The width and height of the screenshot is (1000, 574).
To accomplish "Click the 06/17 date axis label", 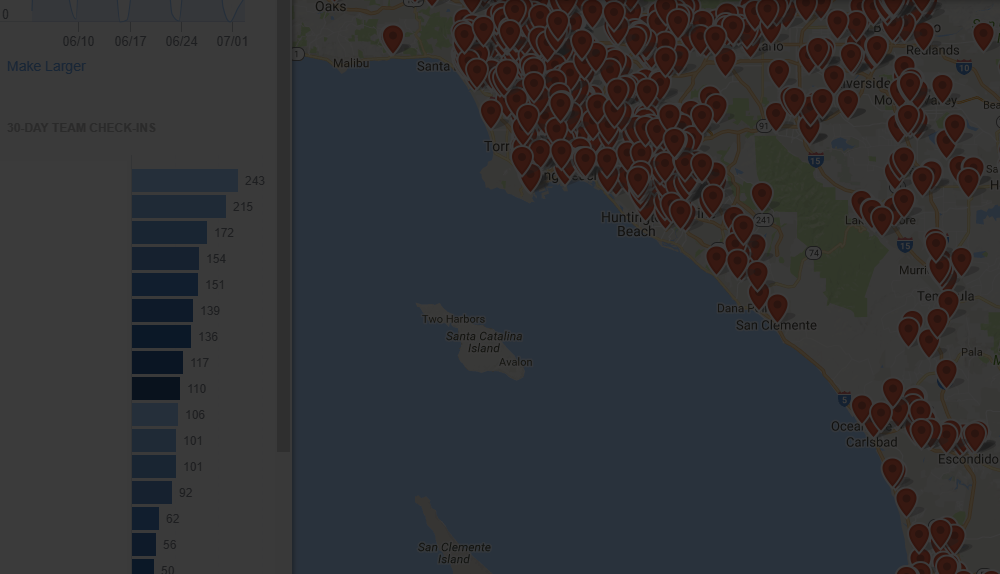I will point(130,41).
